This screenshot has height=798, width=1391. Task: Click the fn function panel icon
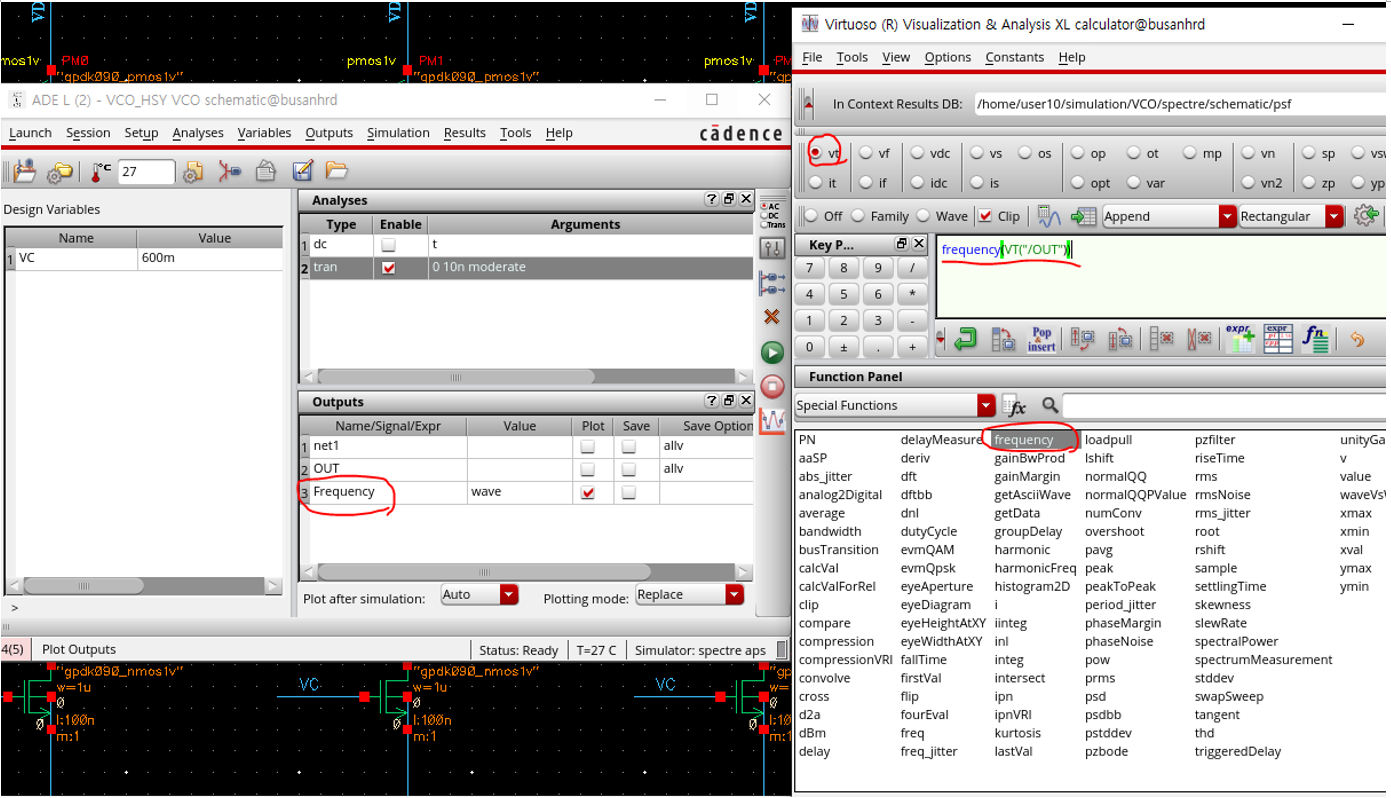(1315, 339)
